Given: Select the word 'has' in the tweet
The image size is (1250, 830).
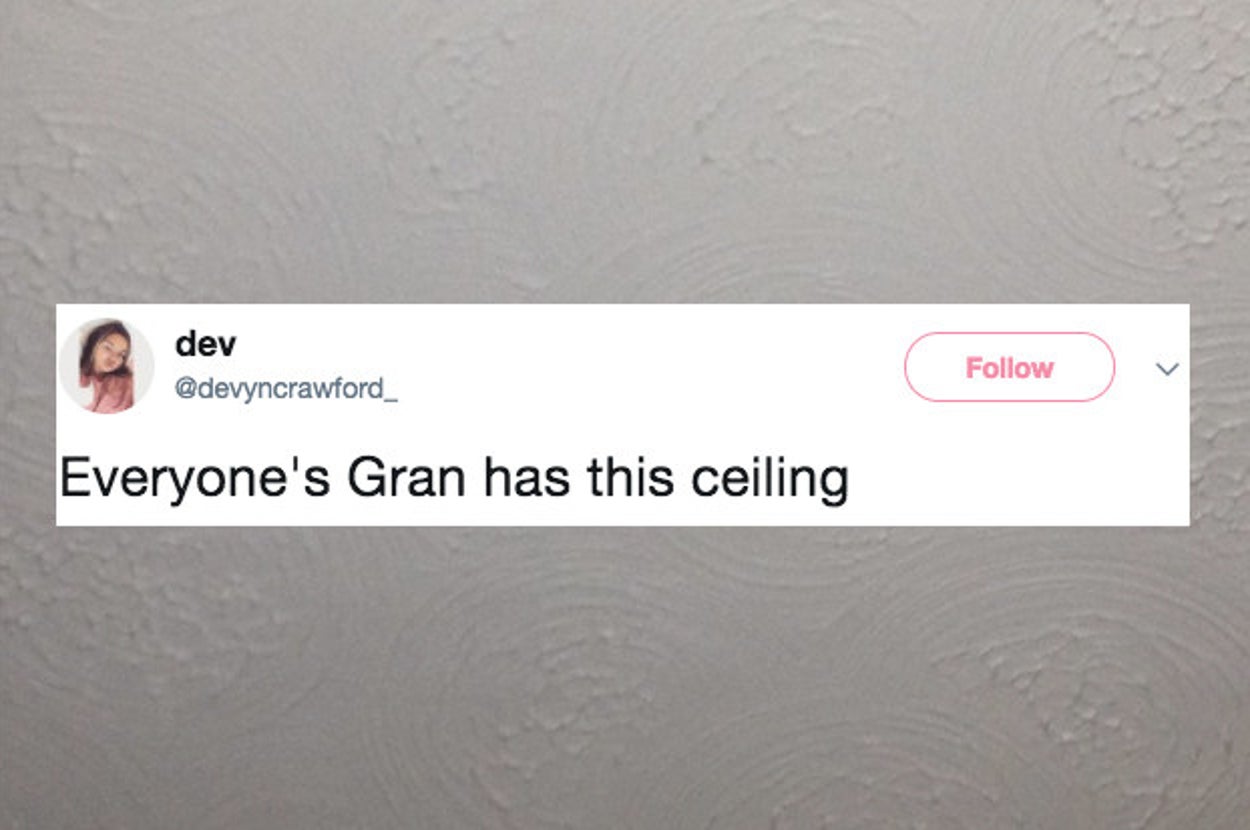Looking at the screenshot, I should [527, 477].
